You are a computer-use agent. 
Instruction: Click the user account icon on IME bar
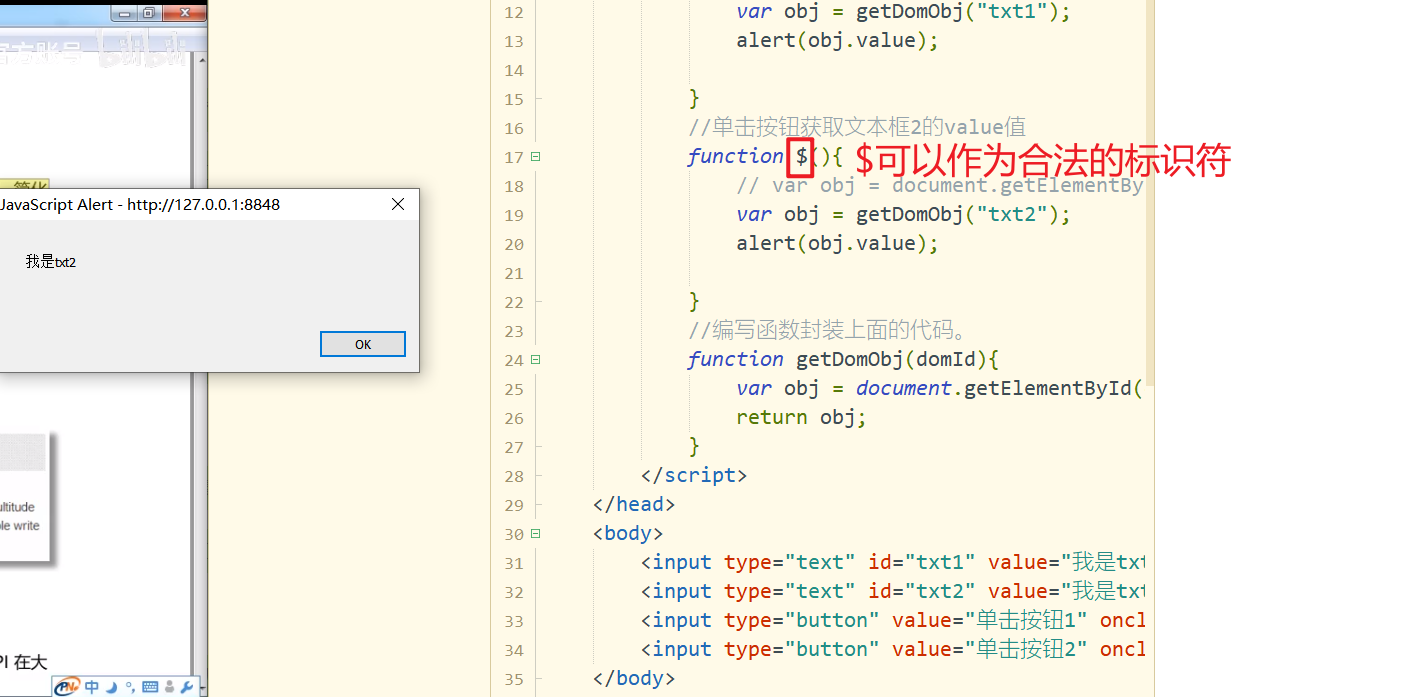(169, 687)
